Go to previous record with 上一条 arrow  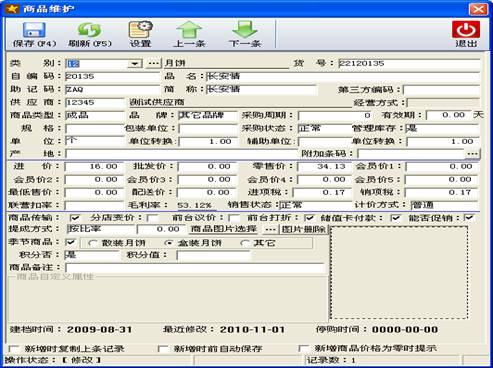(189, 30)
